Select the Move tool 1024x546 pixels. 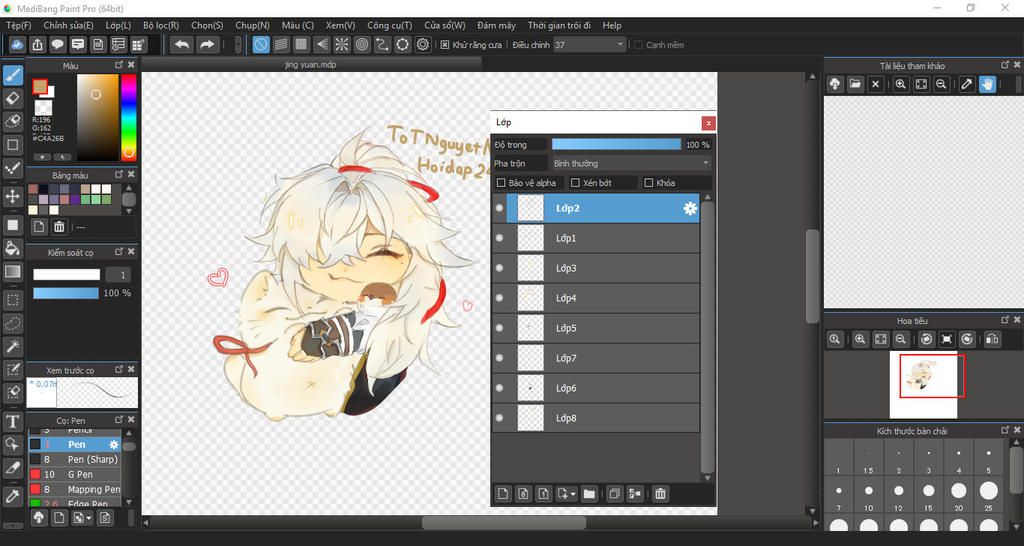pyautogui.click(x=12, y=196)
